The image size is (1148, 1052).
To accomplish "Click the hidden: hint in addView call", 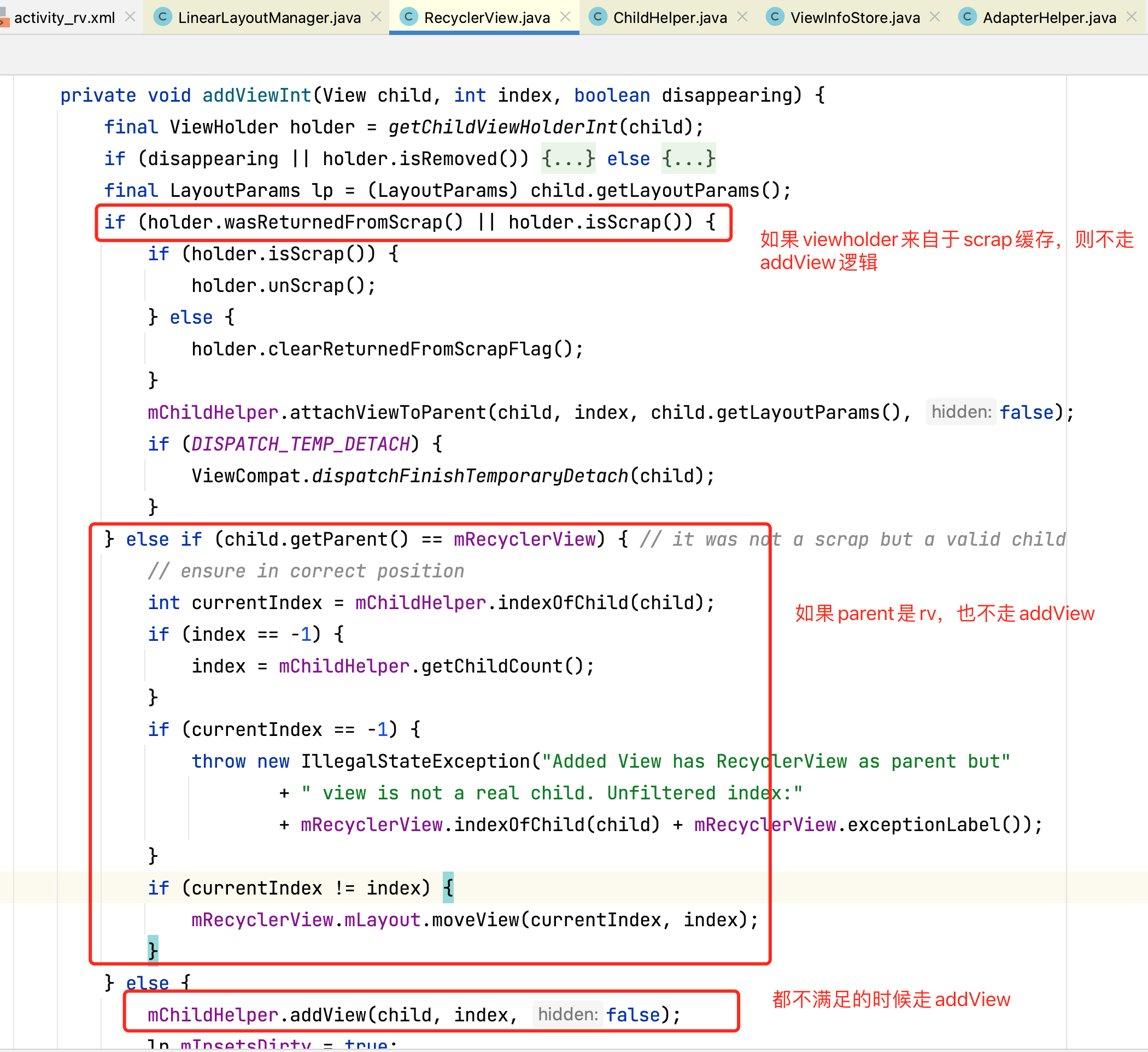I will click(x=567, y=1014).
